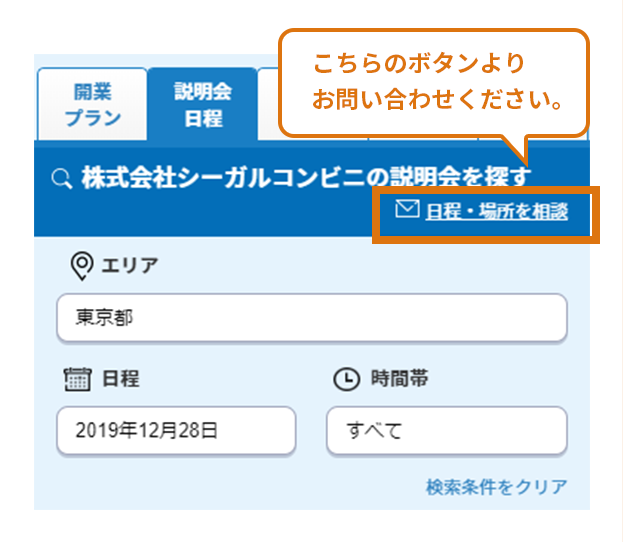Click 検索条件をクリア to reset filters
Viewport: 623px width, 542px height.
[496, 487]
